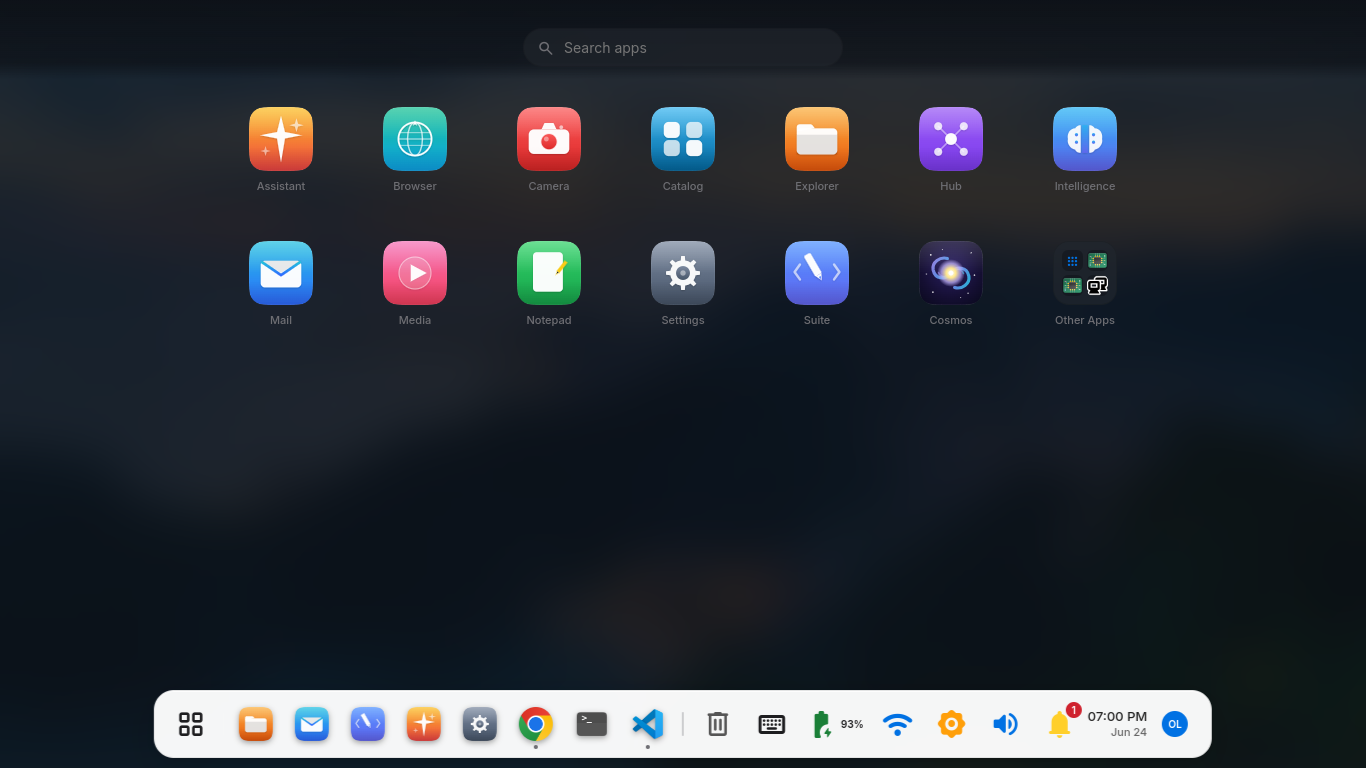Switch to Visual Studio Code in dock
Image resolution: width=1366 pixels, height=768 pixels.
tap(648, 724)
